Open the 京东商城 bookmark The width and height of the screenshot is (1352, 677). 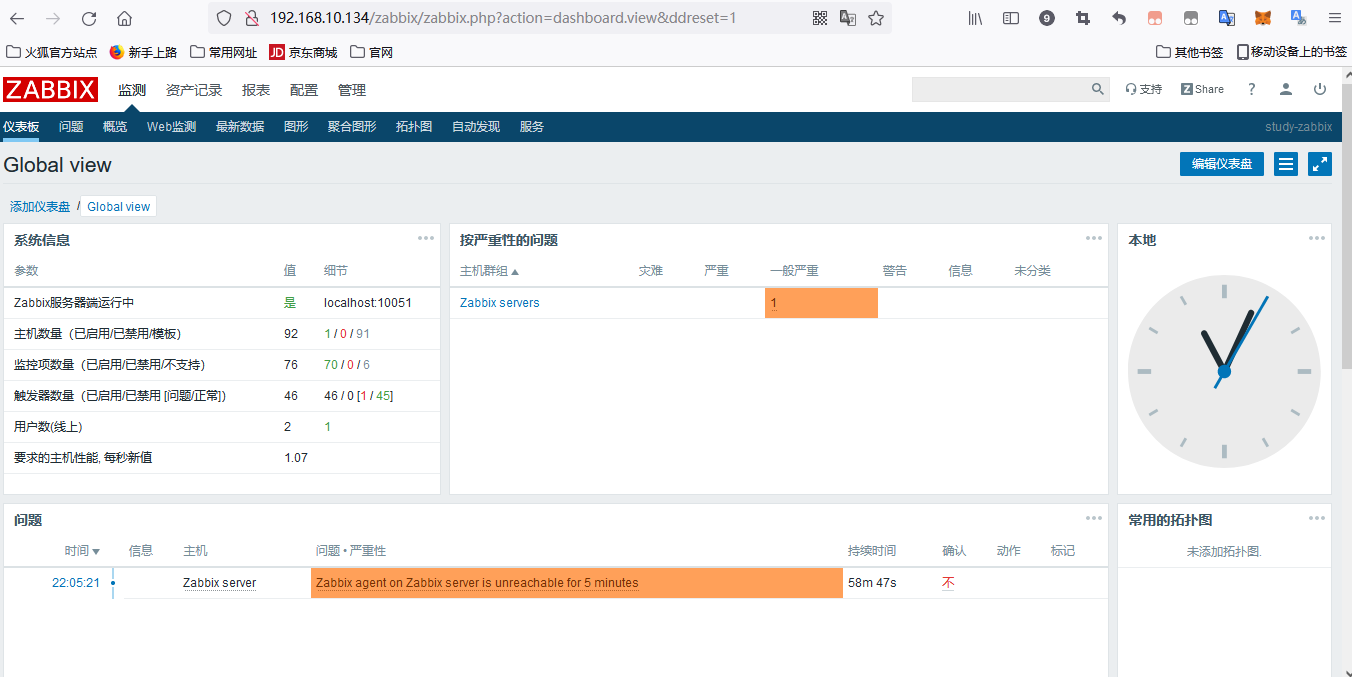[x=303, y=52]
